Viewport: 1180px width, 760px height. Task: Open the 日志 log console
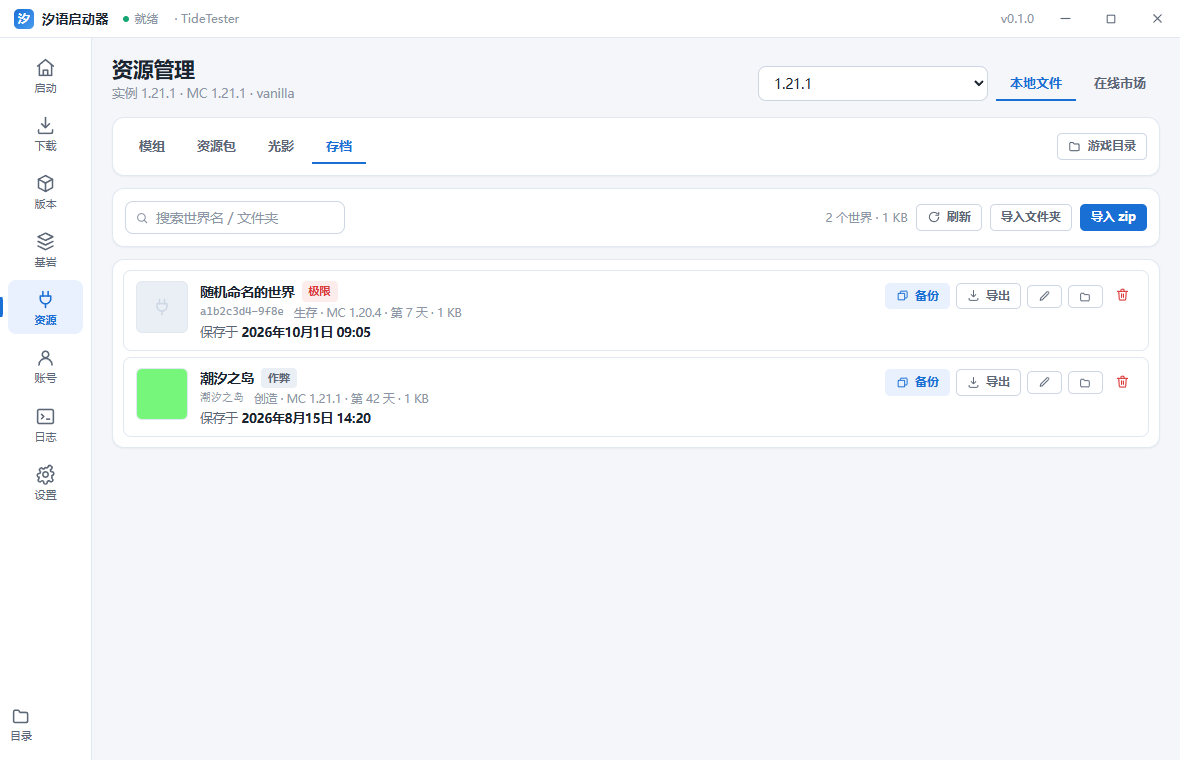[x=45, y=424]
